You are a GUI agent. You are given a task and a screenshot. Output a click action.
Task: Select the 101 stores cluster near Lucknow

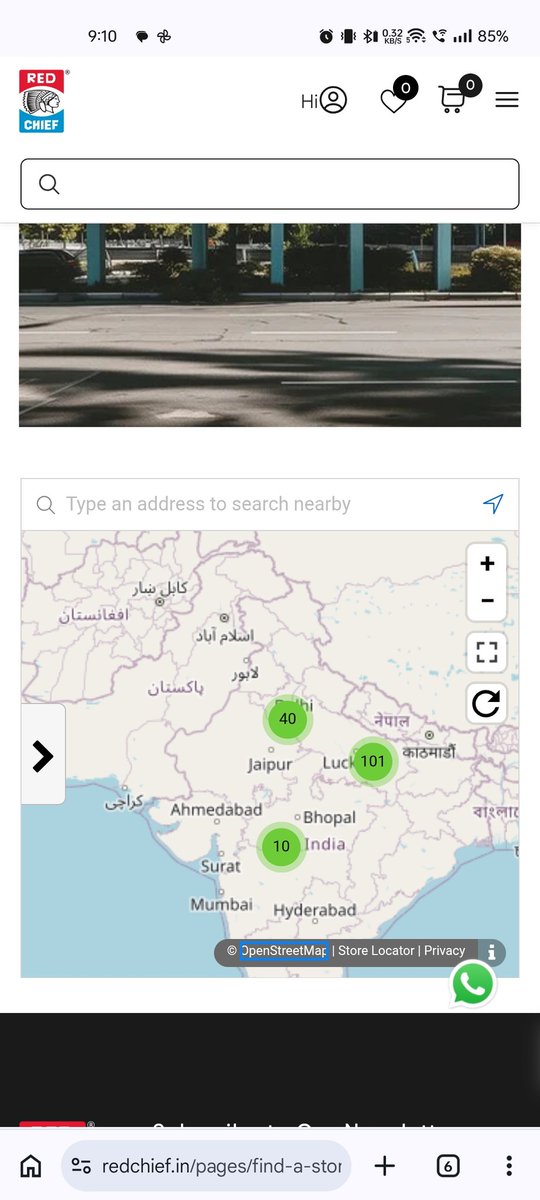pos(372,761)
